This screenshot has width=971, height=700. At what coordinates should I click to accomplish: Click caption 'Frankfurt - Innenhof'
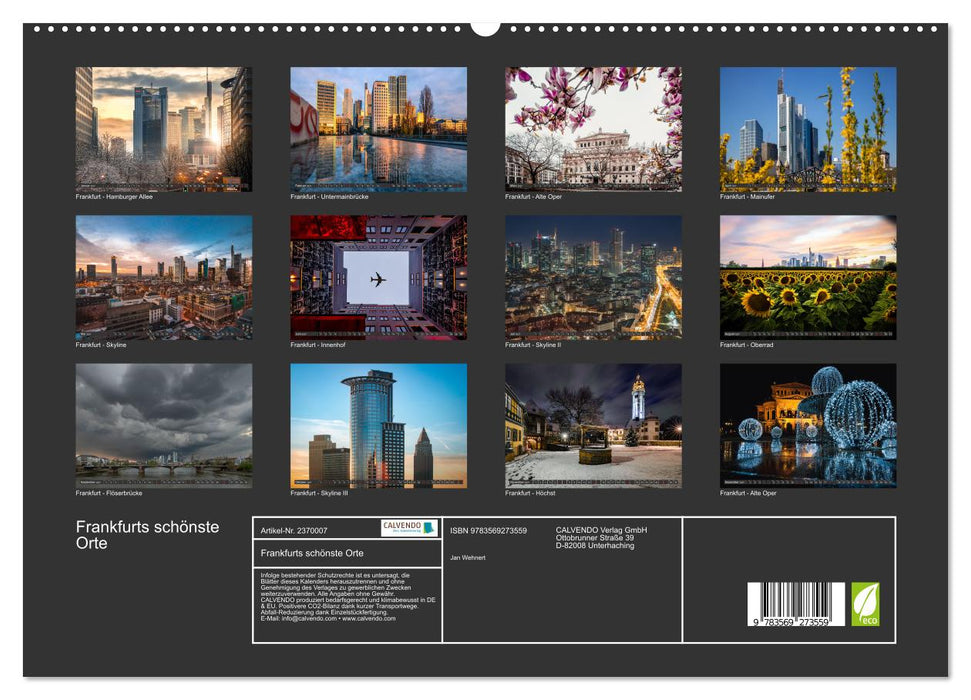[x=318, y=345]
